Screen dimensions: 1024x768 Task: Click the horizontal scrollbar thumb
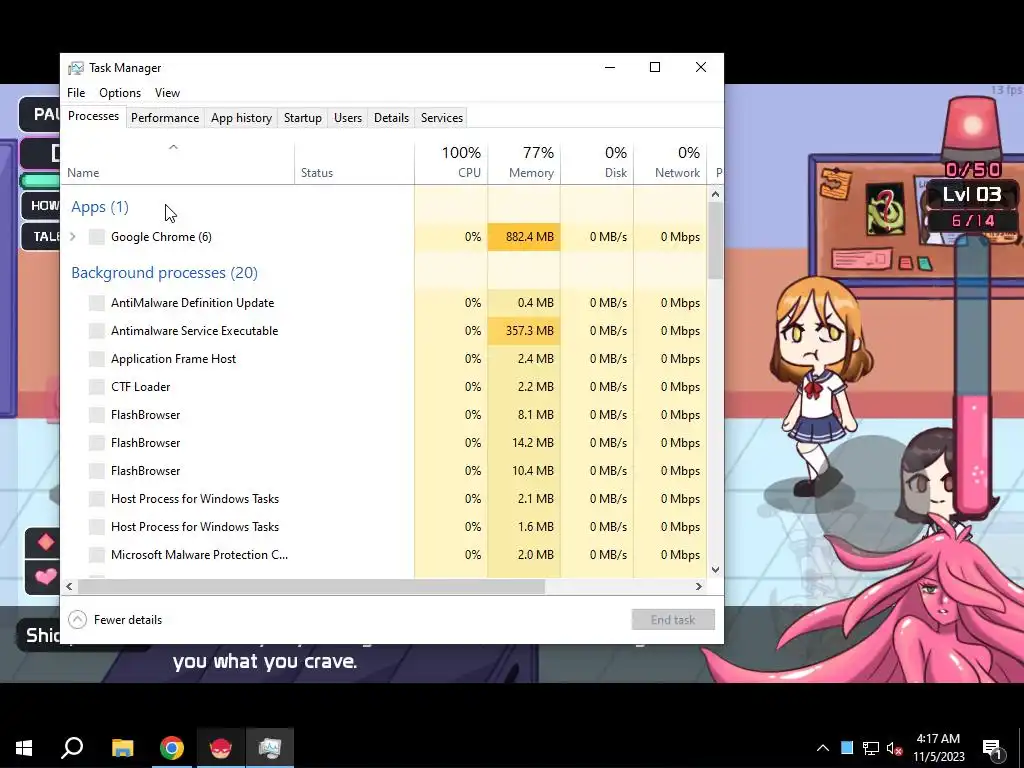311,586
